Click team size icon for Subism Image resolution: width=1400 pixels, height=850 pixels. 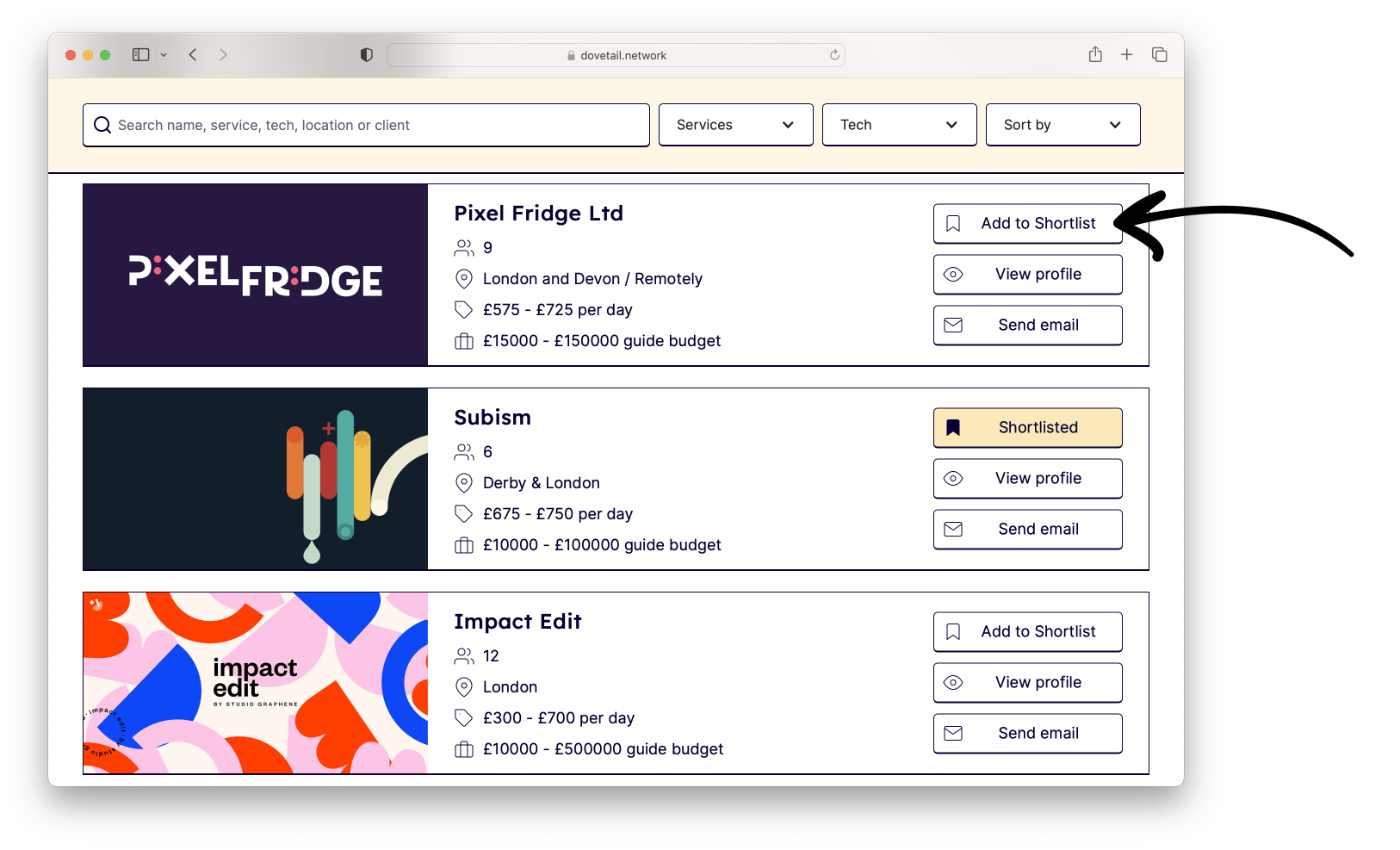click(x=464, y=452)
